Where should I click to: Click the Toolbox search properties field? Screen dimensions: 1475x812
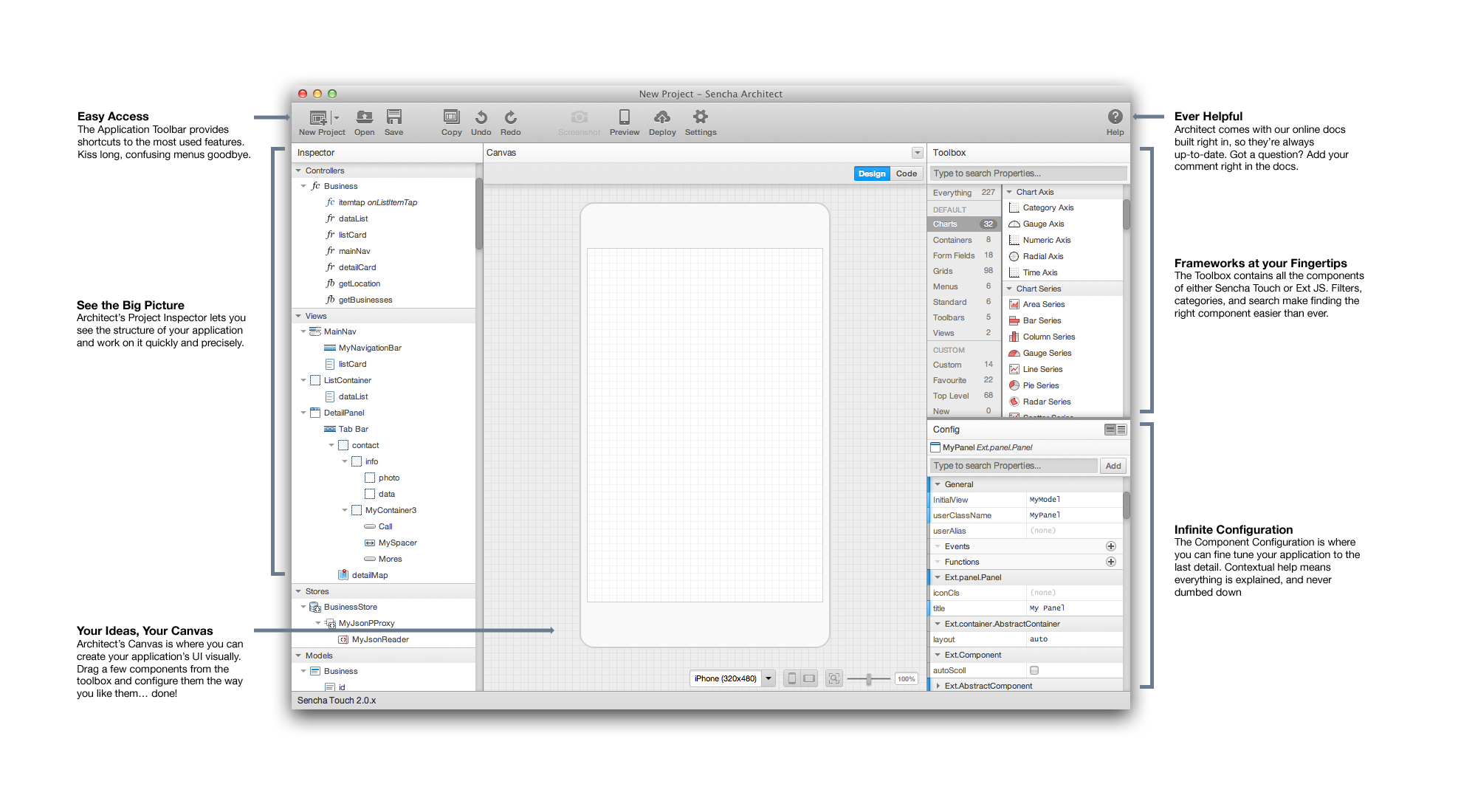(1028, 173)
